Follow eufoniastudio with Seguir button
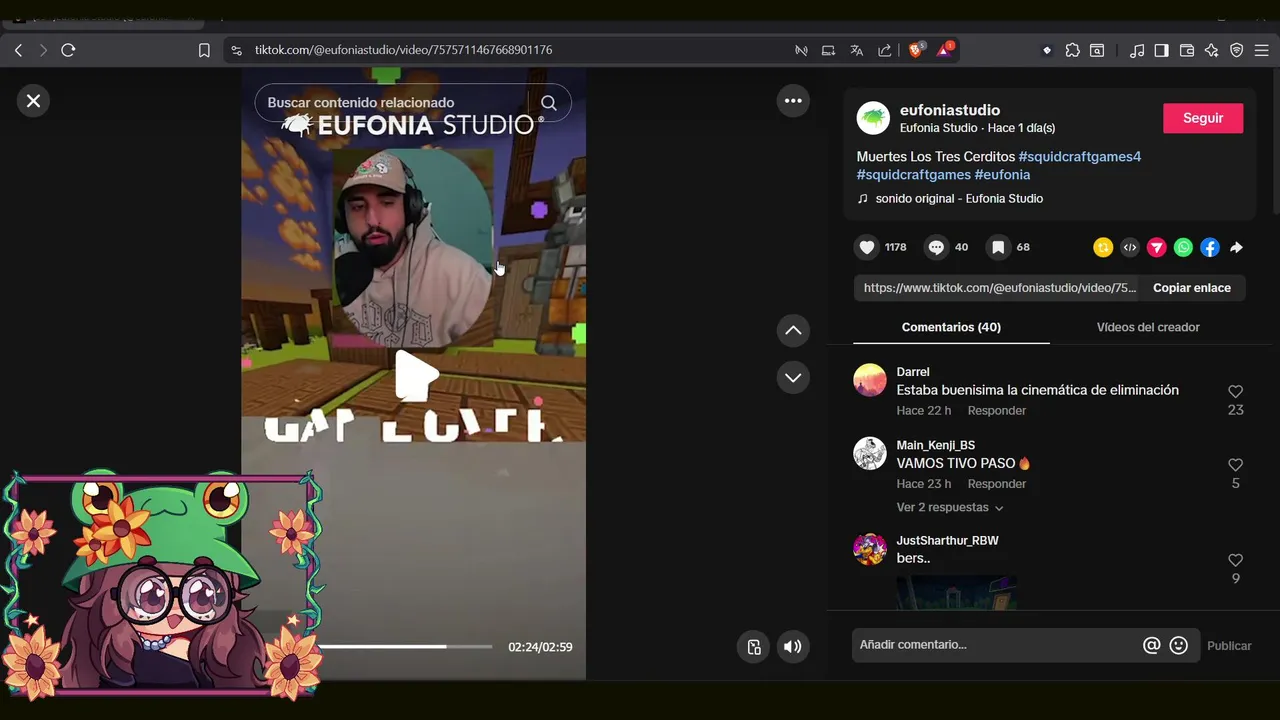This screenshot has height=720, width=1280. coord(1203,118)
